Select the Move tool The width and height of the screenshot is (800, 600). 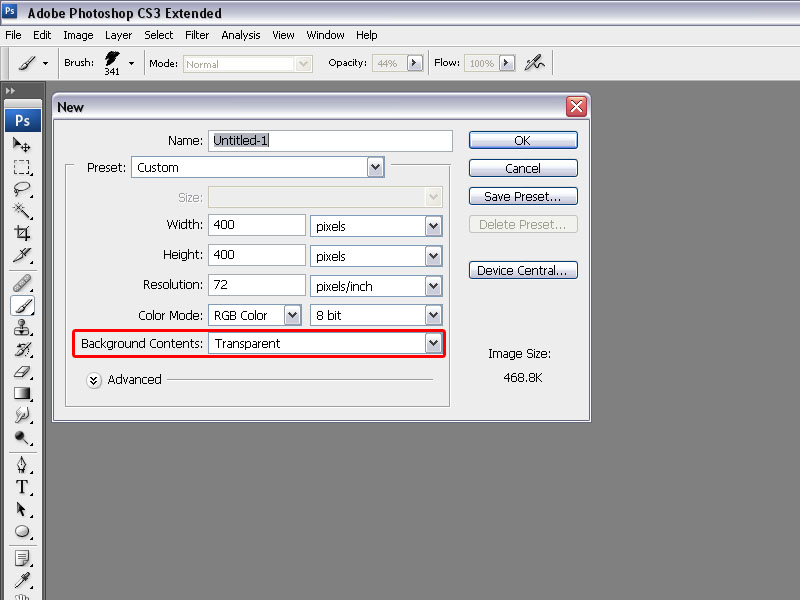click(22, 144)
